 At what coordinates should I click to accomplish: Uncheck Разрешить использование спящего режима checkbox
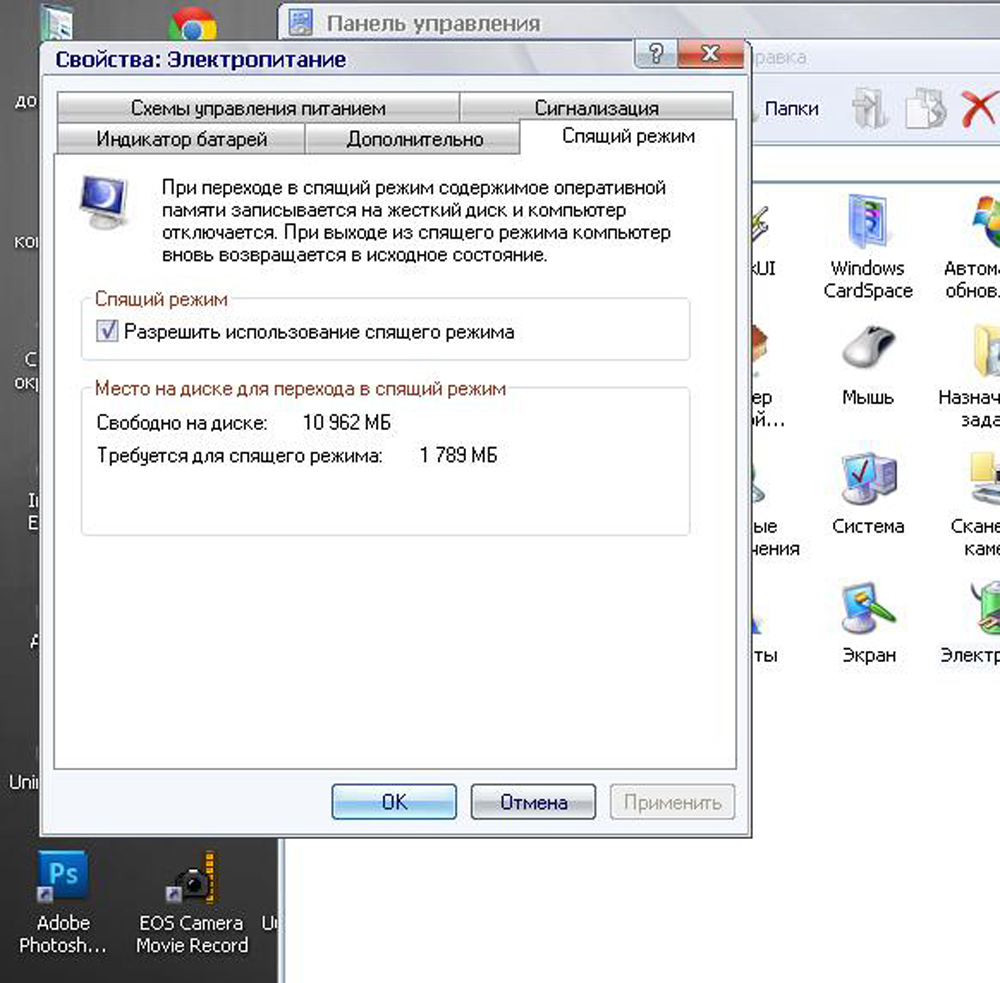tap(108, 332)
